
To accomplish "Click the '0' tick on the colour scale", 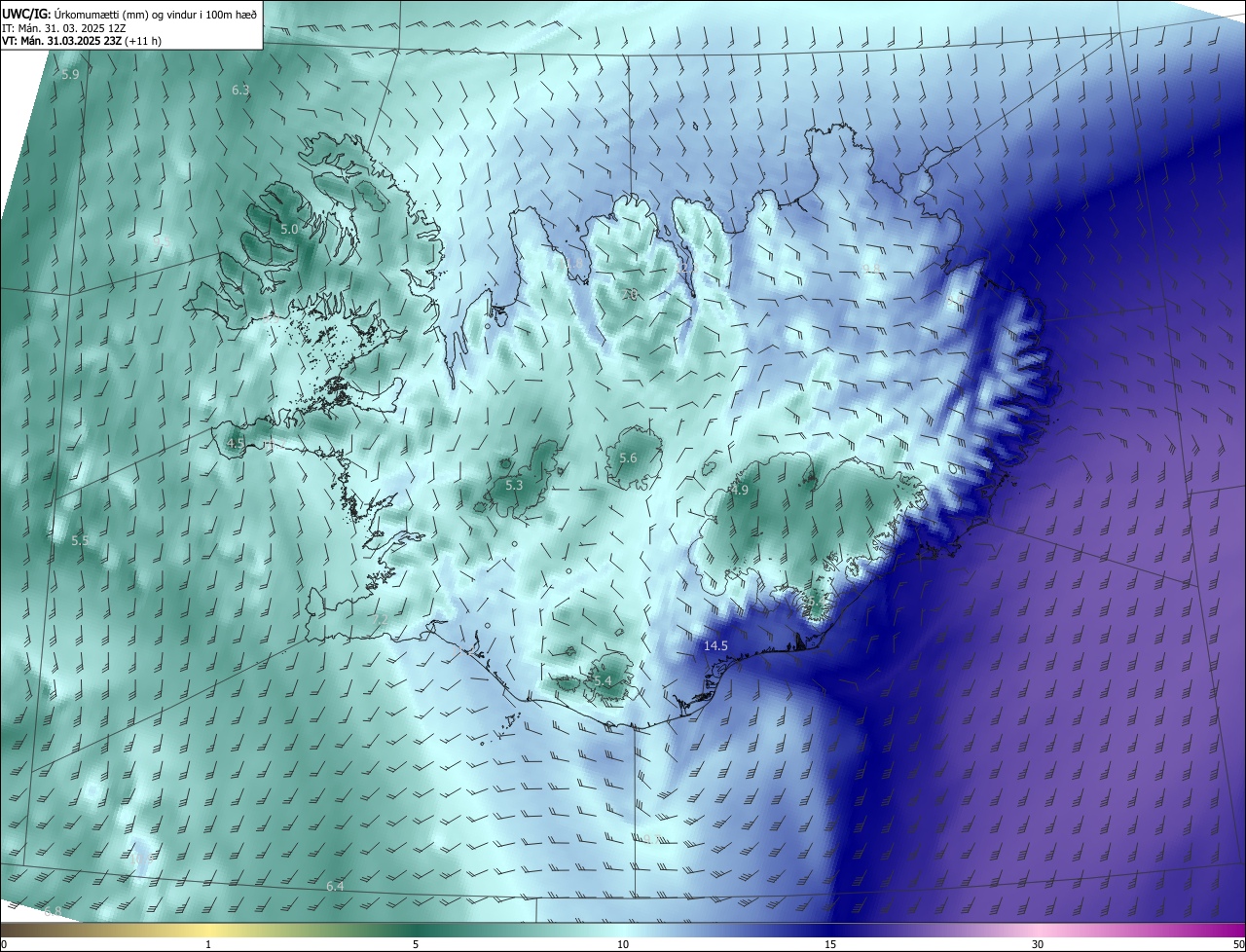I will (x=4, y=944).
